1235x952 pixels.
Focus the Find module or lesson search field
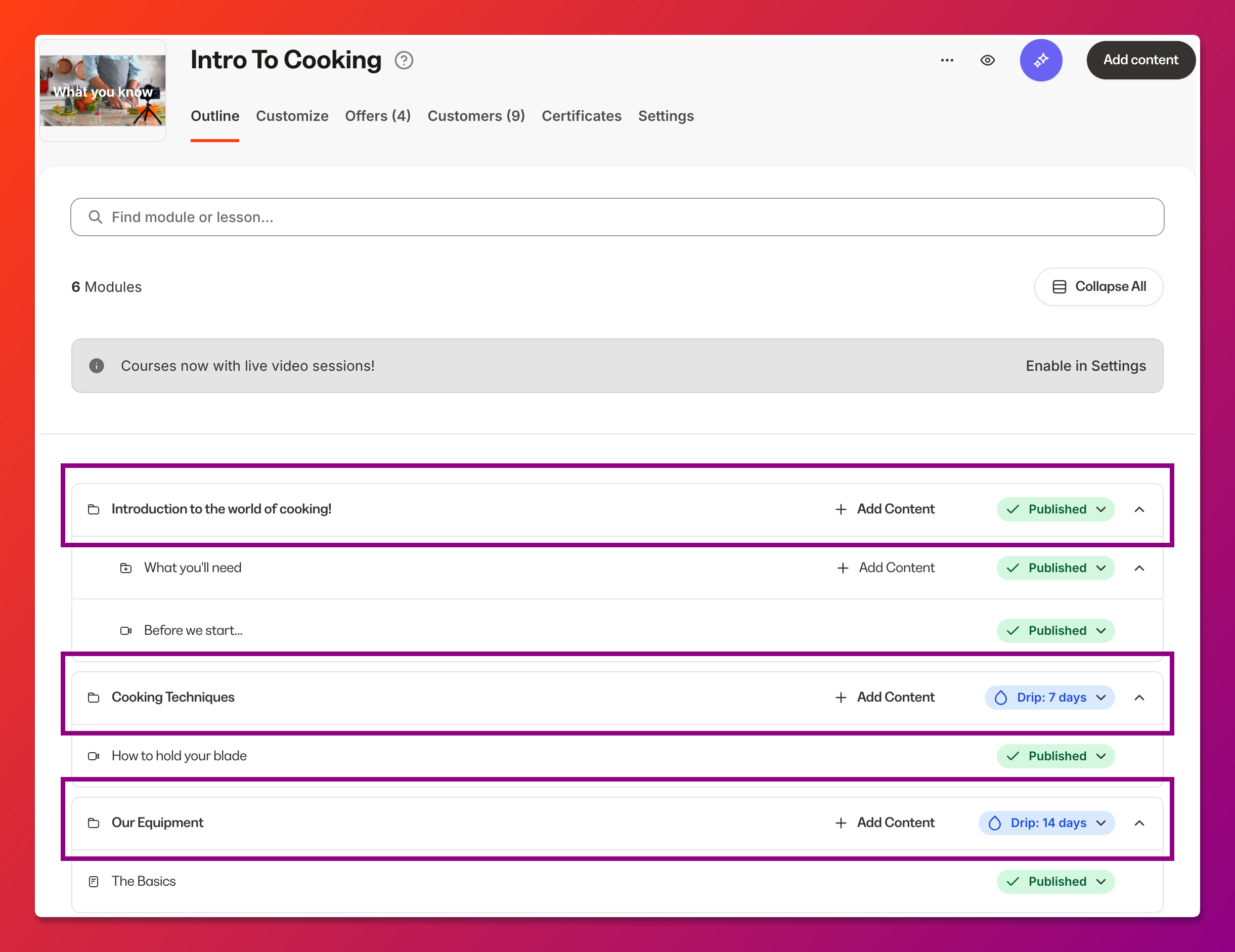click(x=617, y=217)
